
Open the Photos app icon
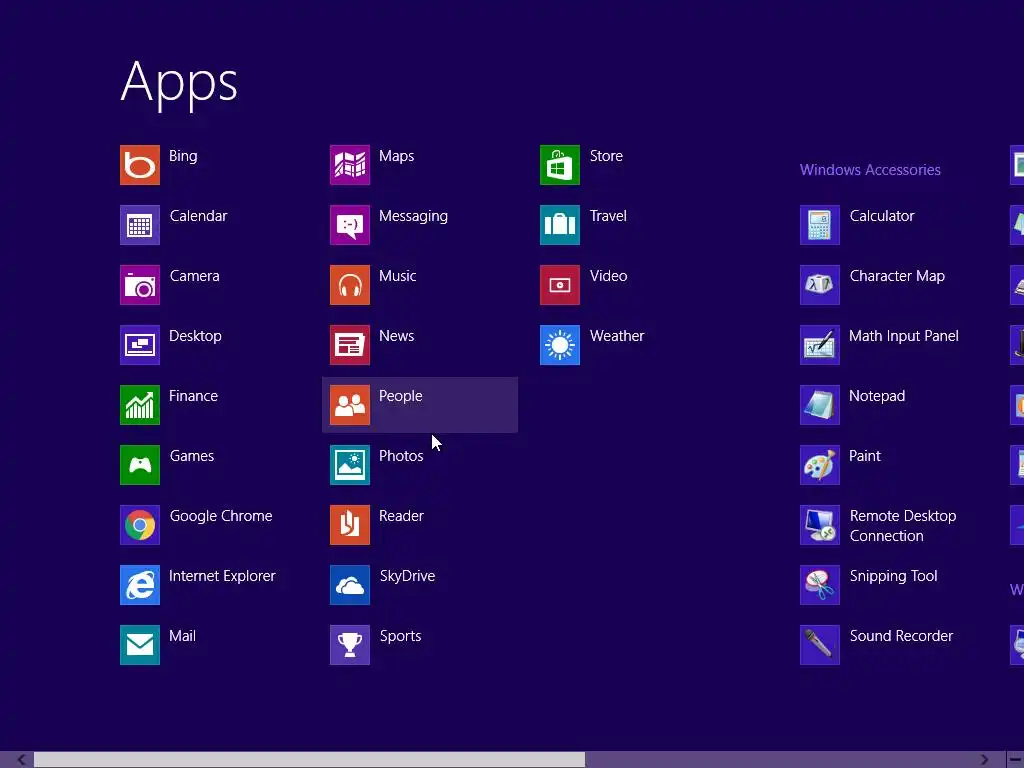coord(350,465)
